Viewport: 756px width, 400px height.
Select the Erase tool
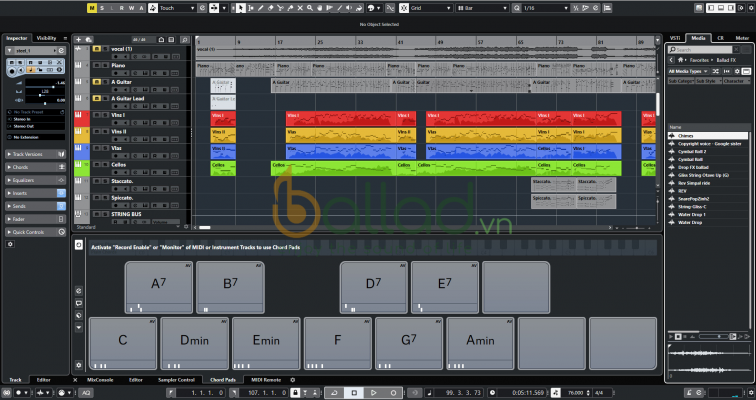[x=270, y=8]
